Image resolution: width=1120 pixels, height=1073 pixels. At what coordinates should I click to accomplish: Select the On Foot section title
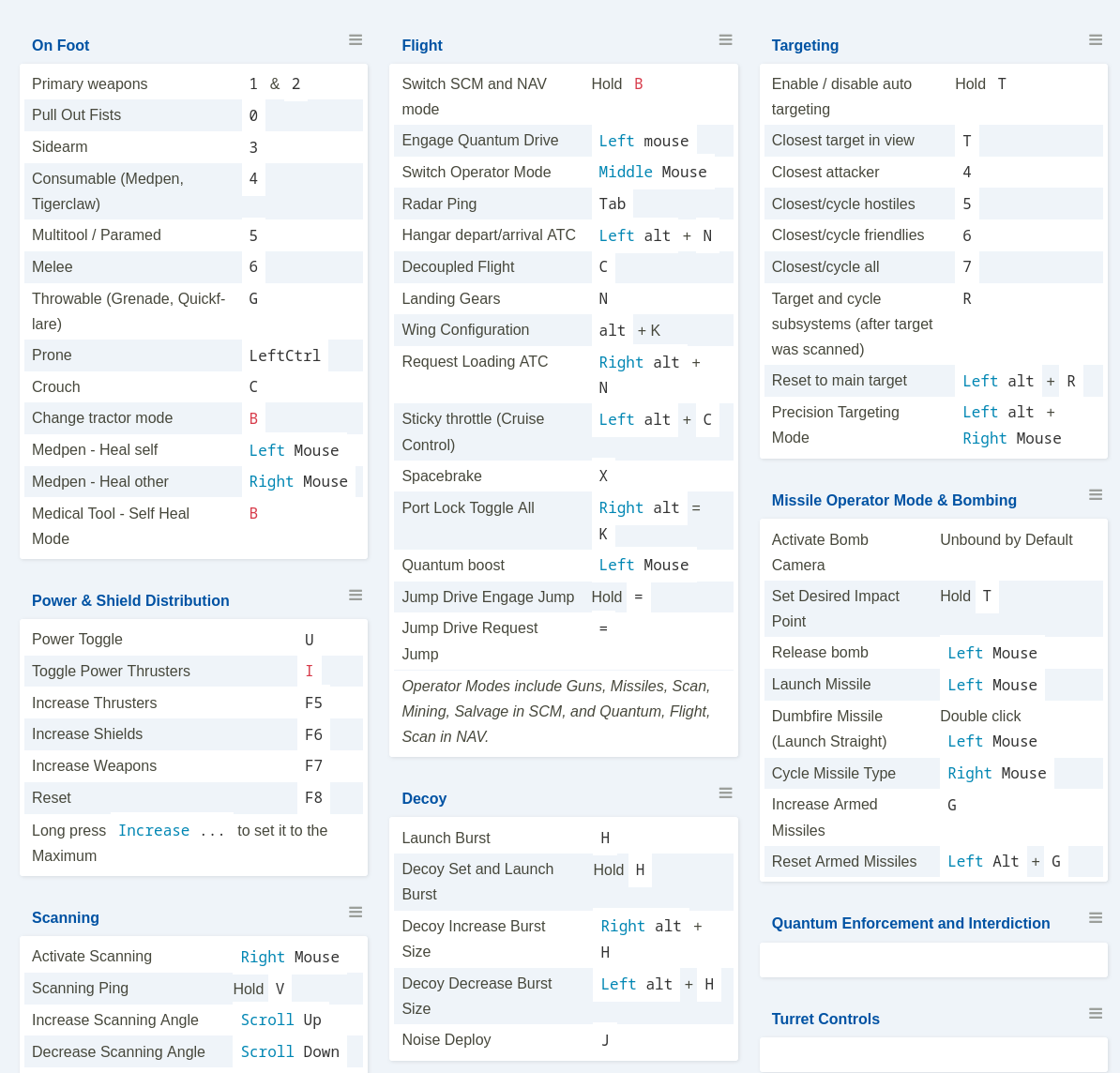pos(60,45)
